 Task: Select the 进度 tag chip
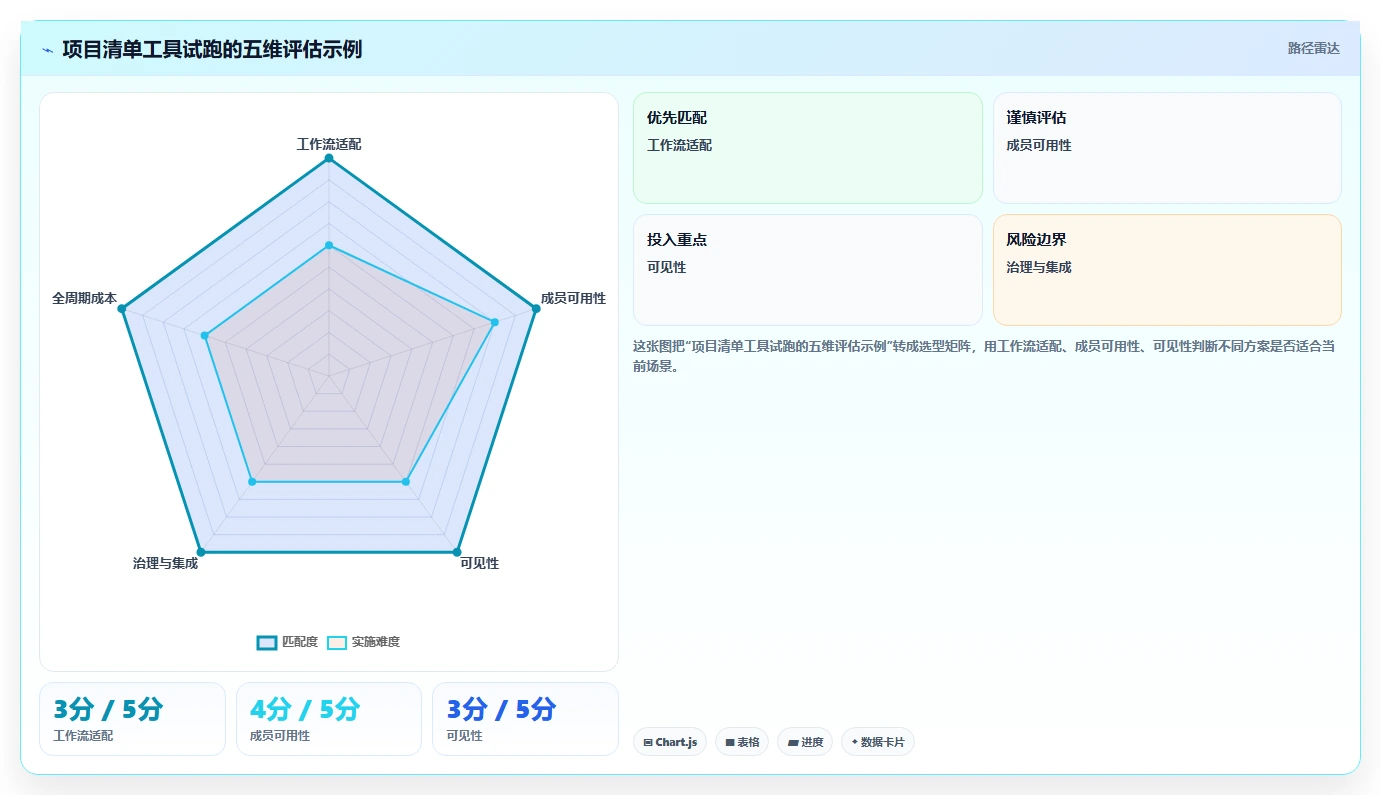click(805, 742)
